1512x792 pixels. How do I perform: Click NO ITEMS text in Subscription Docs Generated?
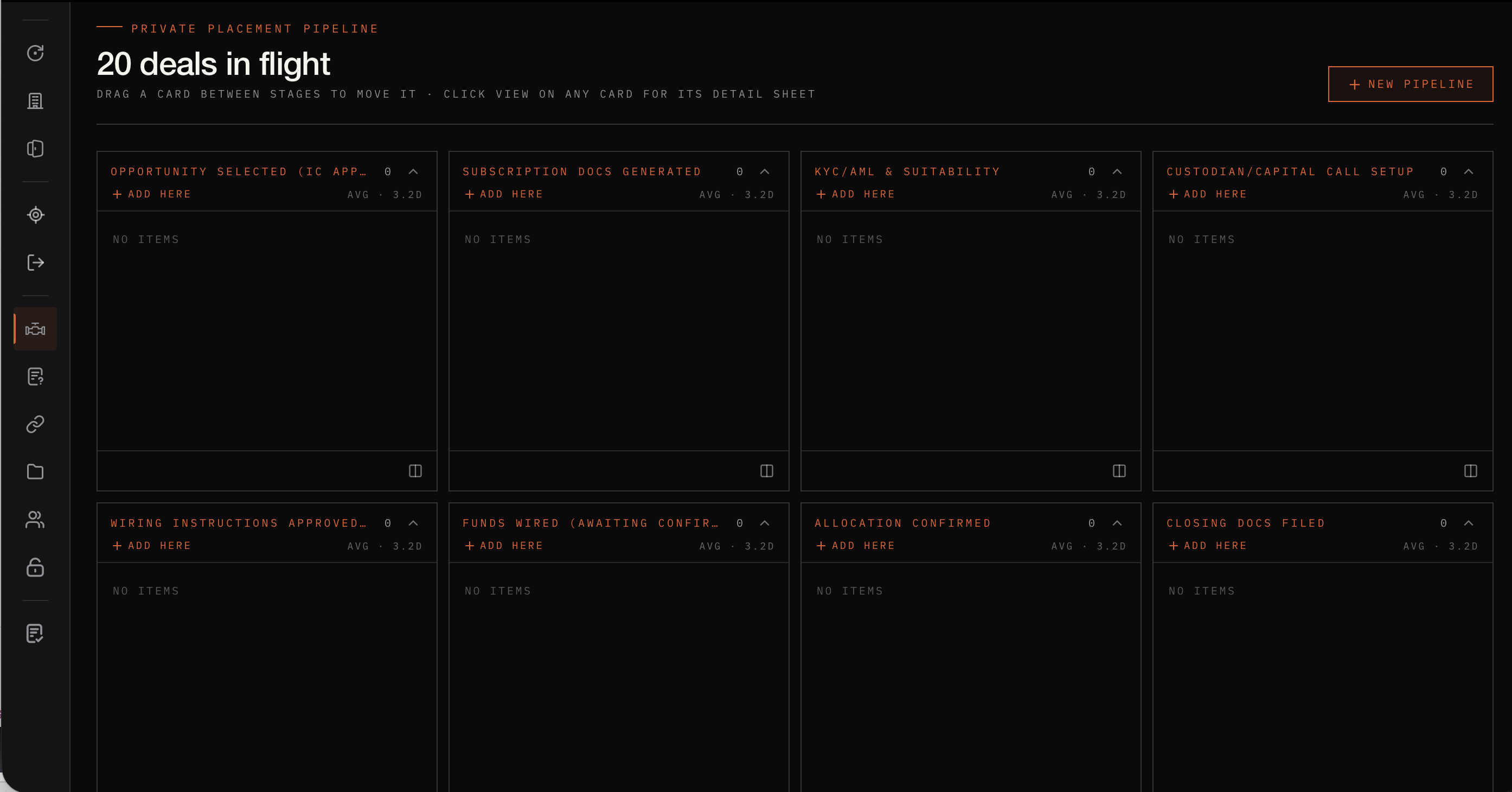point(498,240)
